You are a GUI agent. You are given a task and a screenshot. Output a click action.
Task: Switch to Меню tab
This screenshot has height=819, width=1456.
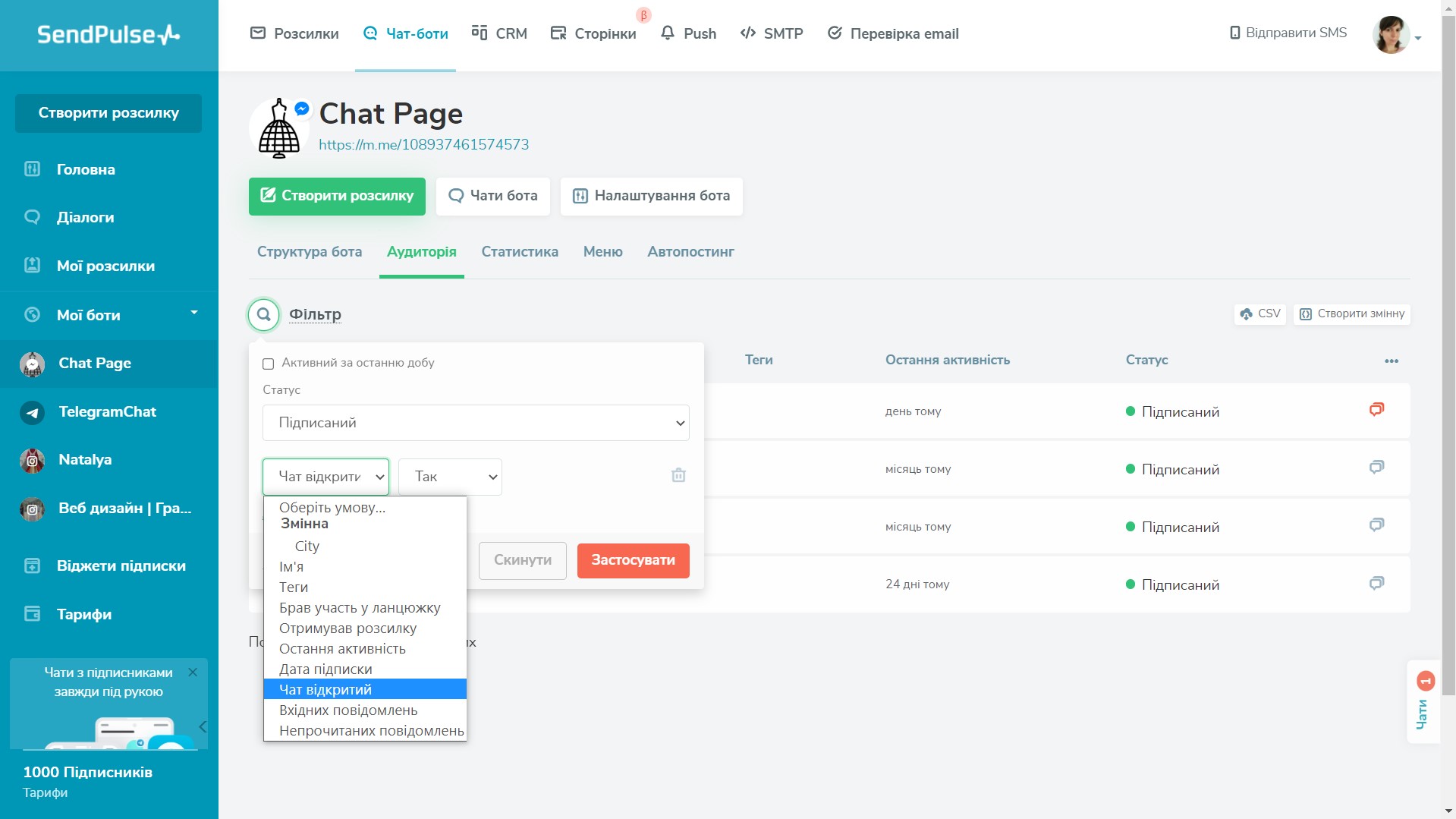603,251
